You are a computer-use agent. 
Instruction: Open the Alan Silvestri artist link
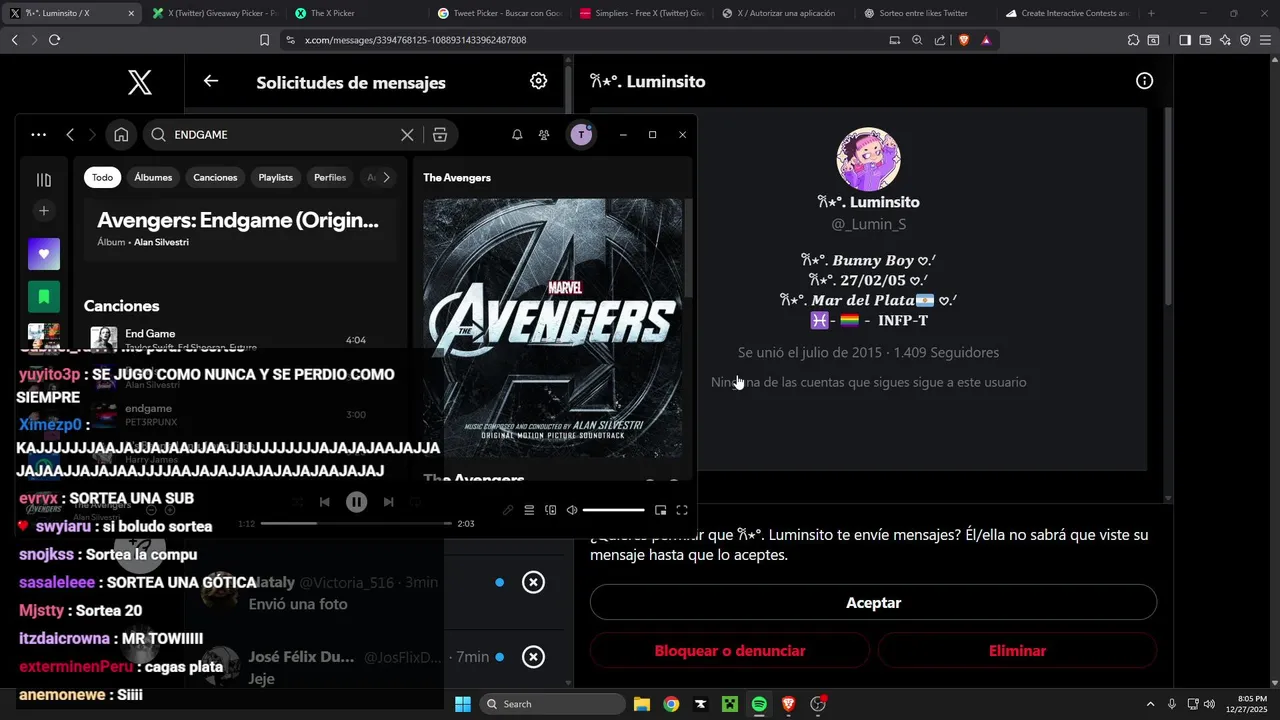161,242
